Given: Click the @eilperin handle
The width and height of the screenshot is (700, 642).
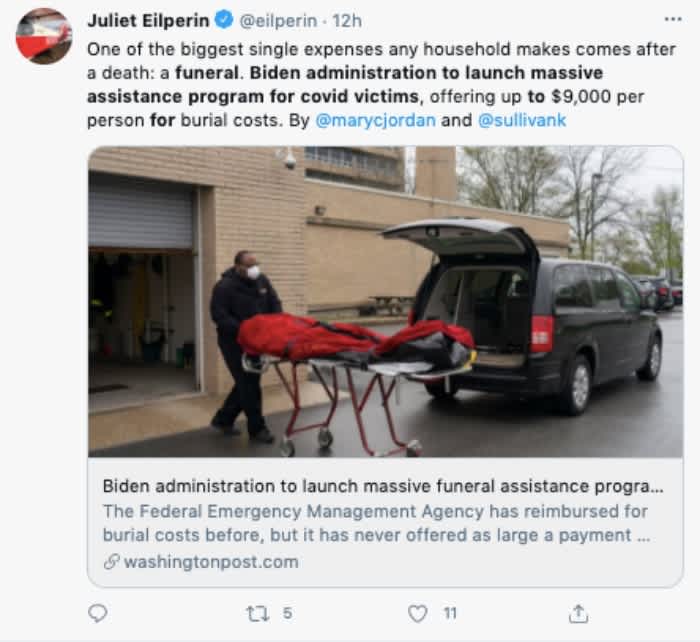Looking at the screenshot, I should (x=278, y=21).
